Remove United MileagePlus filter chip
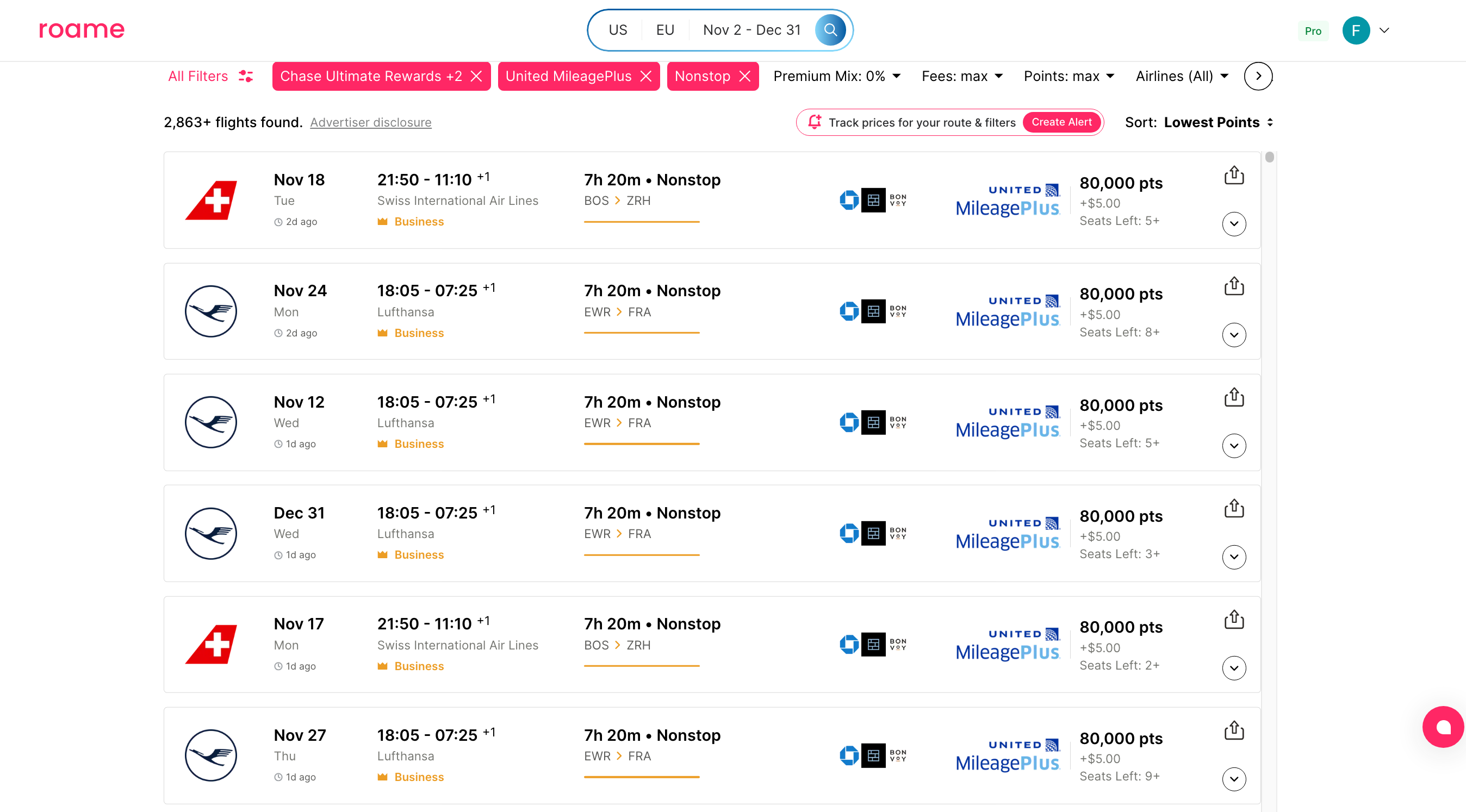This screenshot has width=1466, height=812. 645,76
